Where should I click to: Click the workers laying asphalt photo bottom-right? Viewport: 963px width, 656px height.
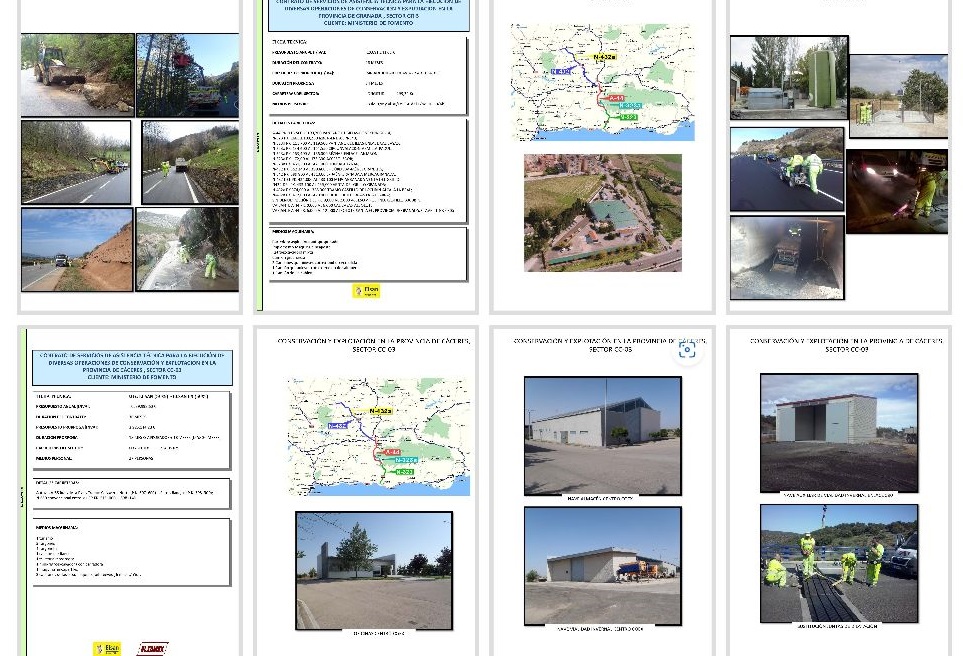(x=838, y=563)
